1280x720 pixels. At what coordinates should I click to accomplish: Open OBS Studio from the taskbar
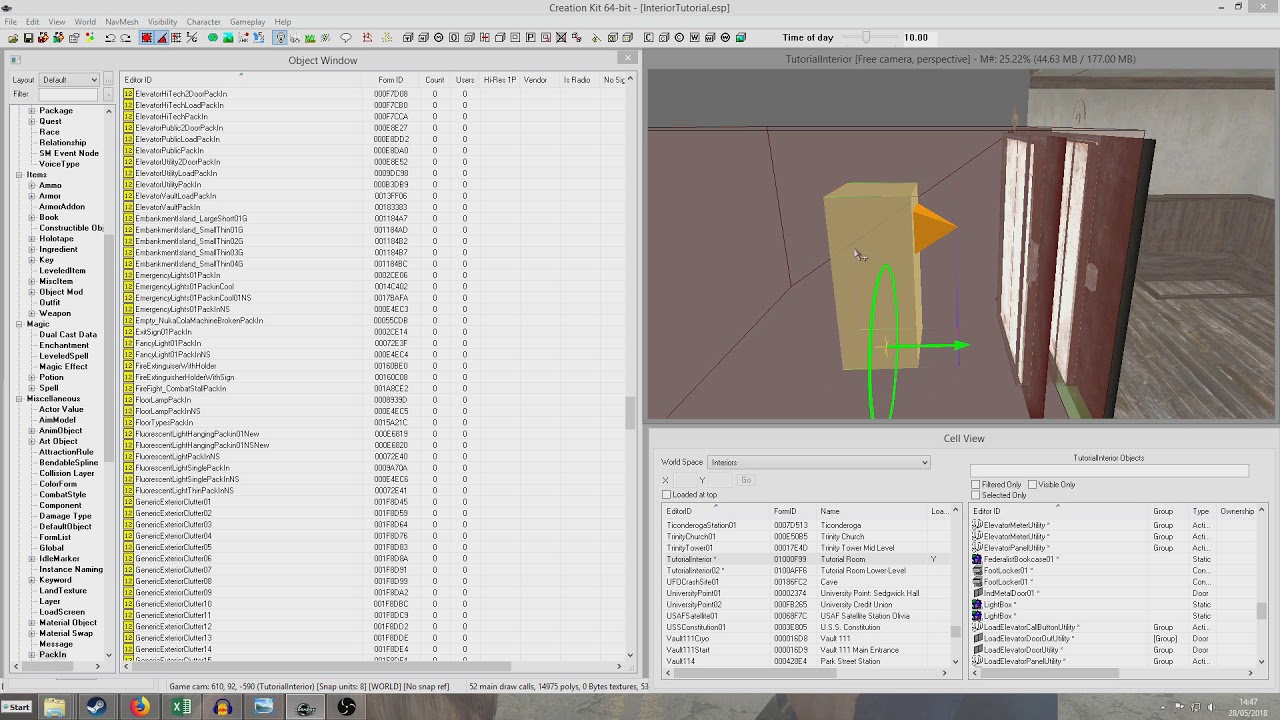pyautogui.click(x=347, y=707)
